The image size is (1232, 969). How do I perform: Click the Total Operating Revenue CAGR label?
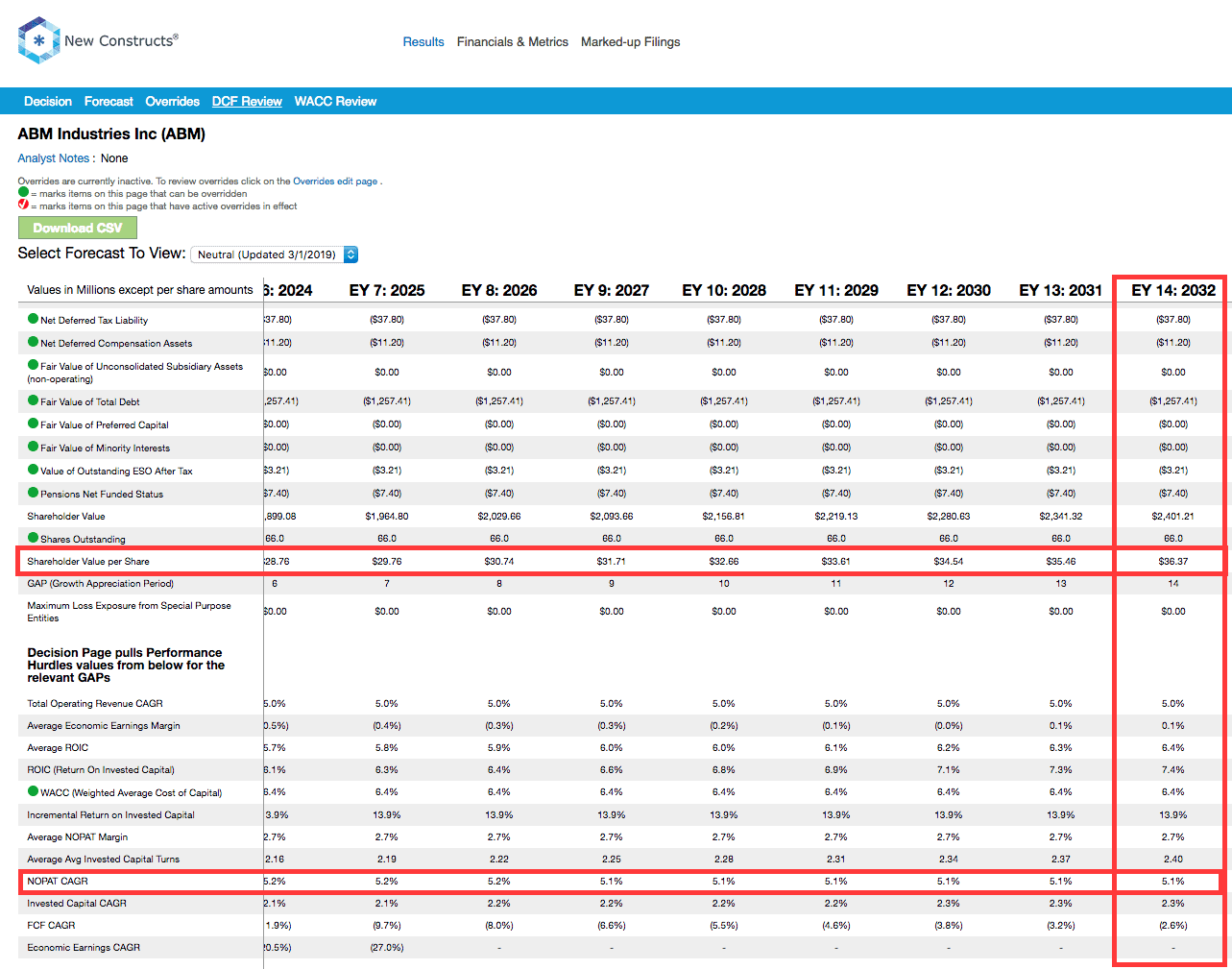pyautogui.click(x=95, y=704)
